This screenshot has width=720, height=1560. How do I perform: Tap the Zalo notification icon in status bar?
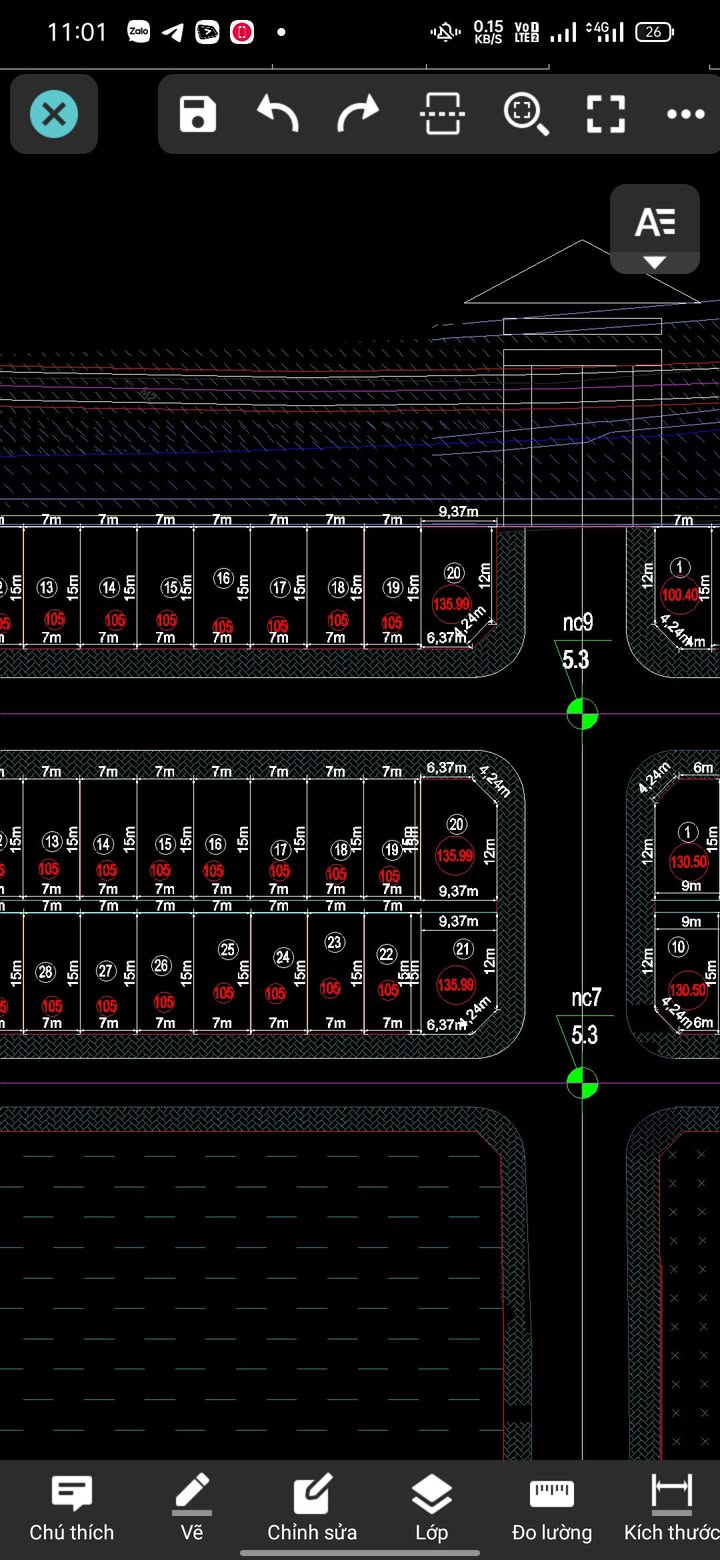coord(139,32)
